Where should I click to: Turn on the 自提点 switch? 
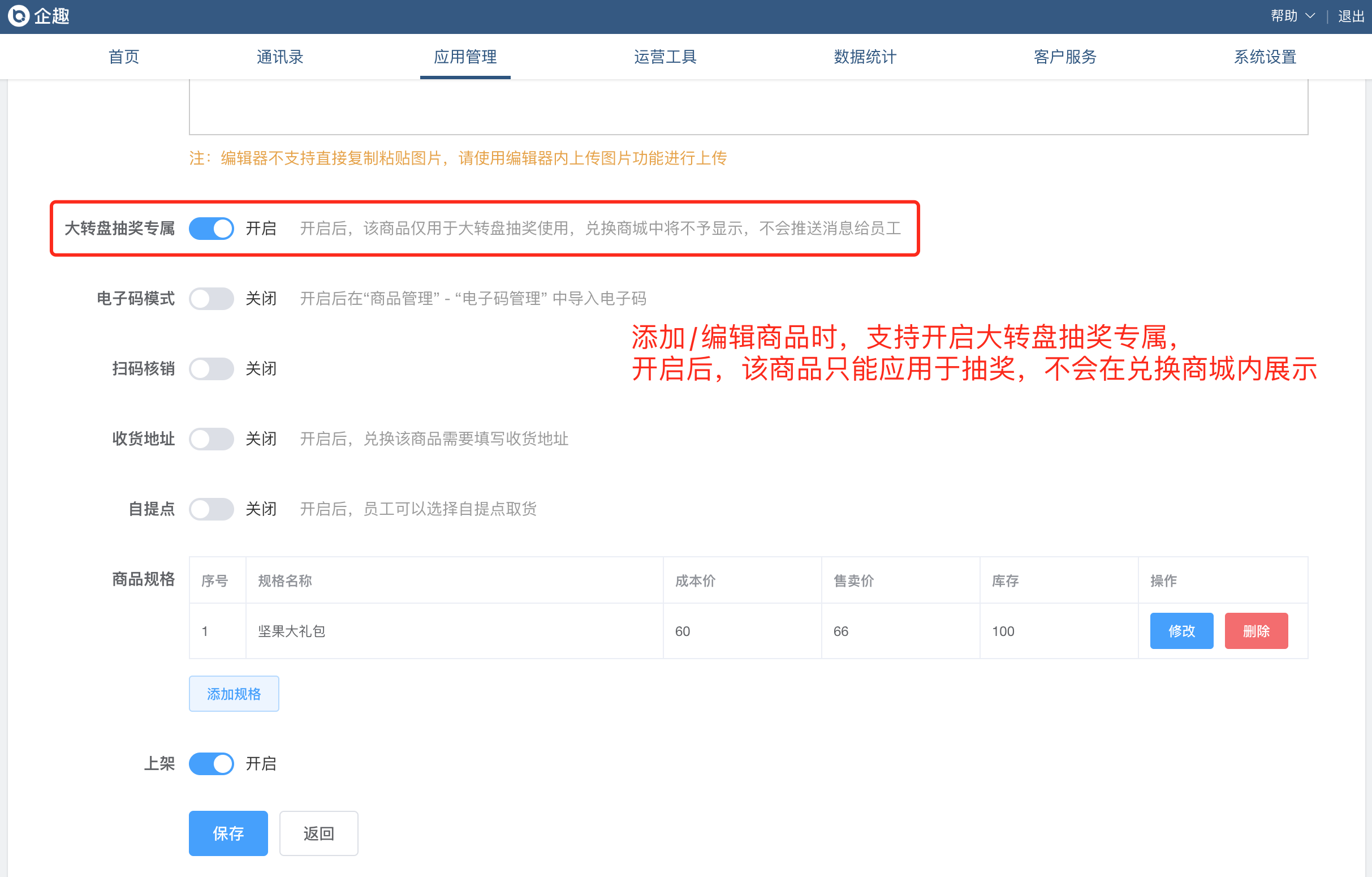tap(212, 509)
